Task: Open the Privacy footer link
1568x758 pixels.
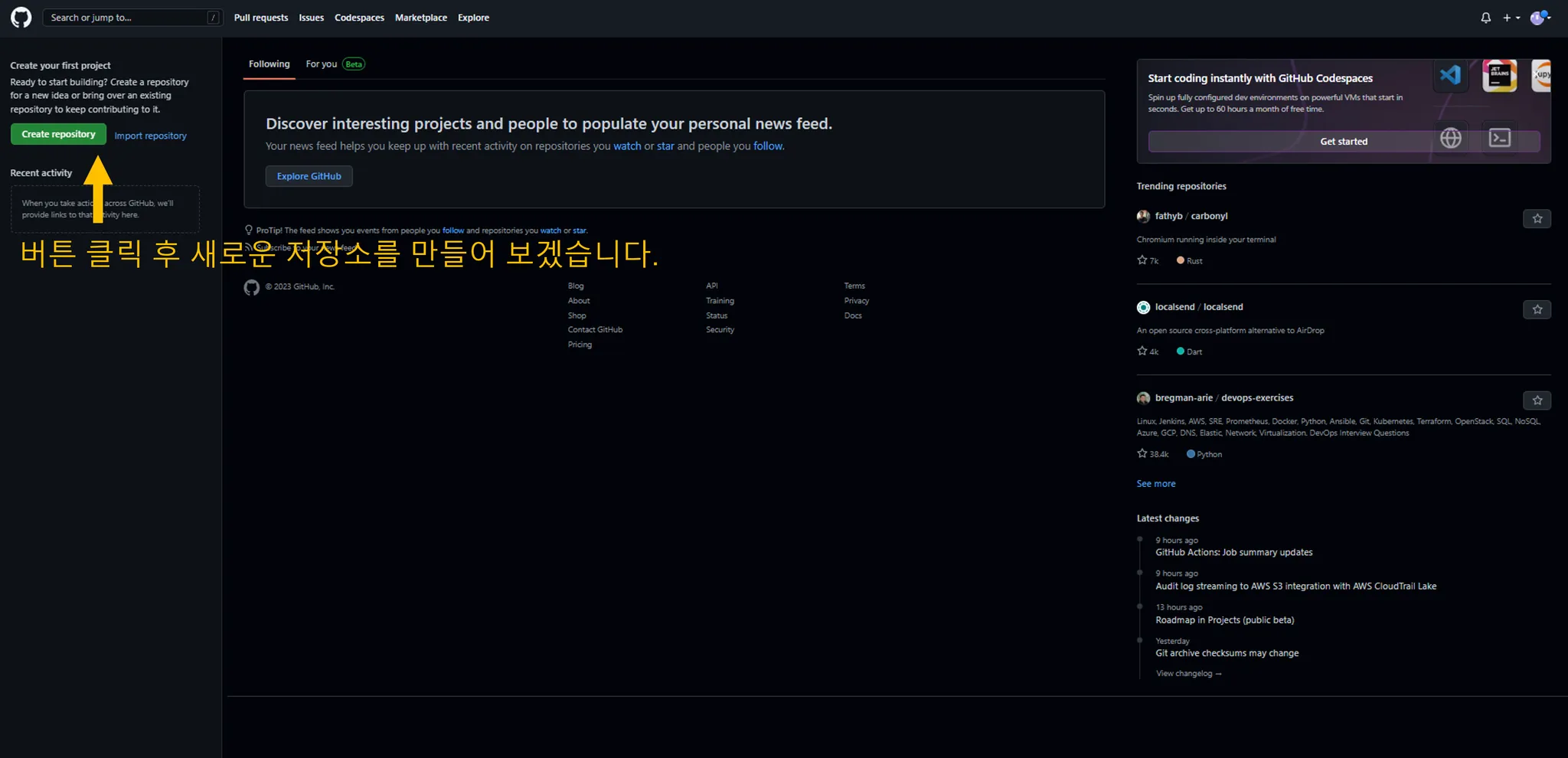Action: [x=857, y=301]
